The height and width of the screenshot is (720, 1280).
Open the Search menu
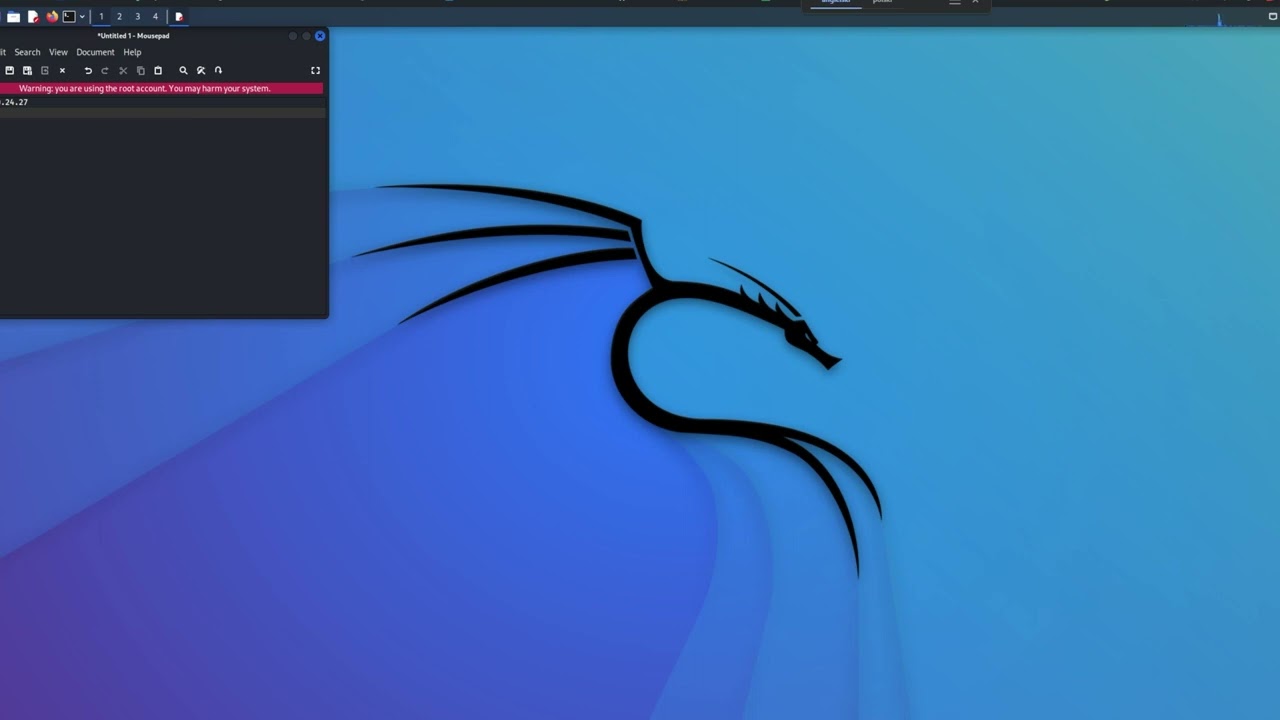click(27, 52)
